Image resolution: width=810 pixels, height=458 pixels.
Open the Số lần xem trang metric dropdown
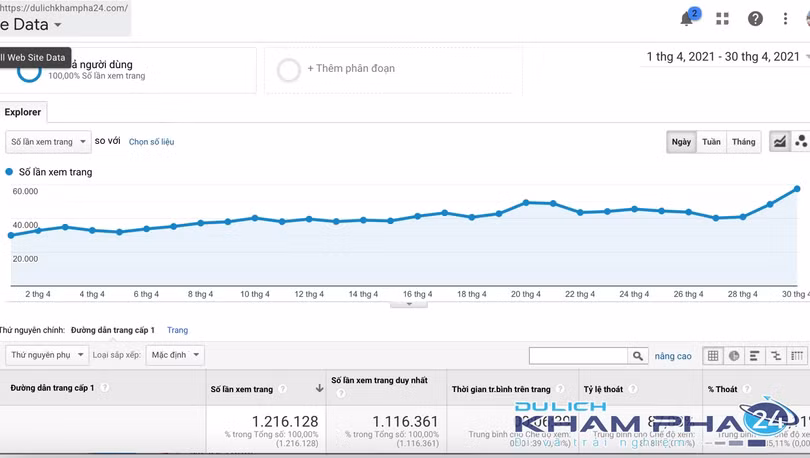point(48,142)
